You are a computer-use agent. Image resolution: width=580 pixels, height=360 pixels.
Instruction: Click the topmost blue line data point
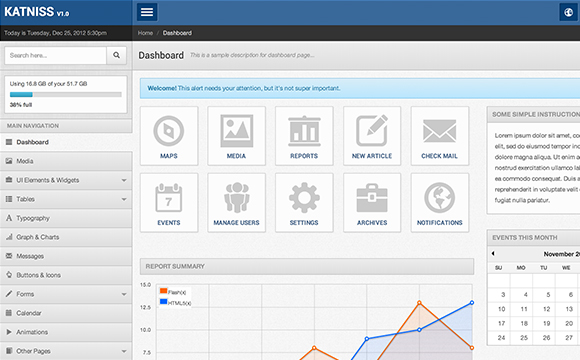[472, 303]
